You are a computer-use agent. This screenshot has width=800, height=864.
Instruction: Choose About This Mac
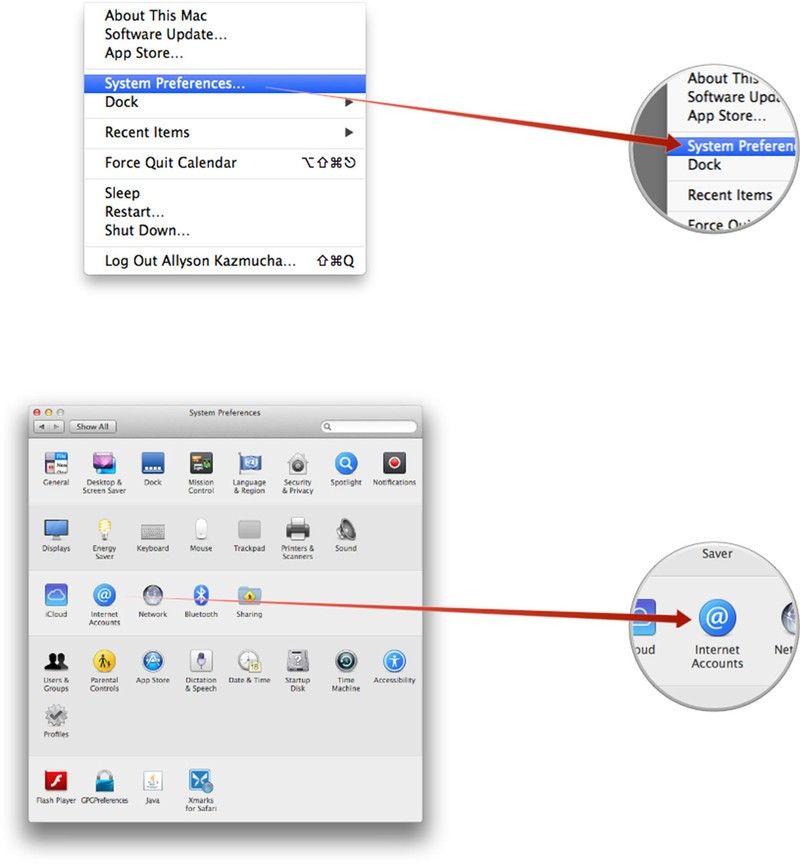pos(155,16)
